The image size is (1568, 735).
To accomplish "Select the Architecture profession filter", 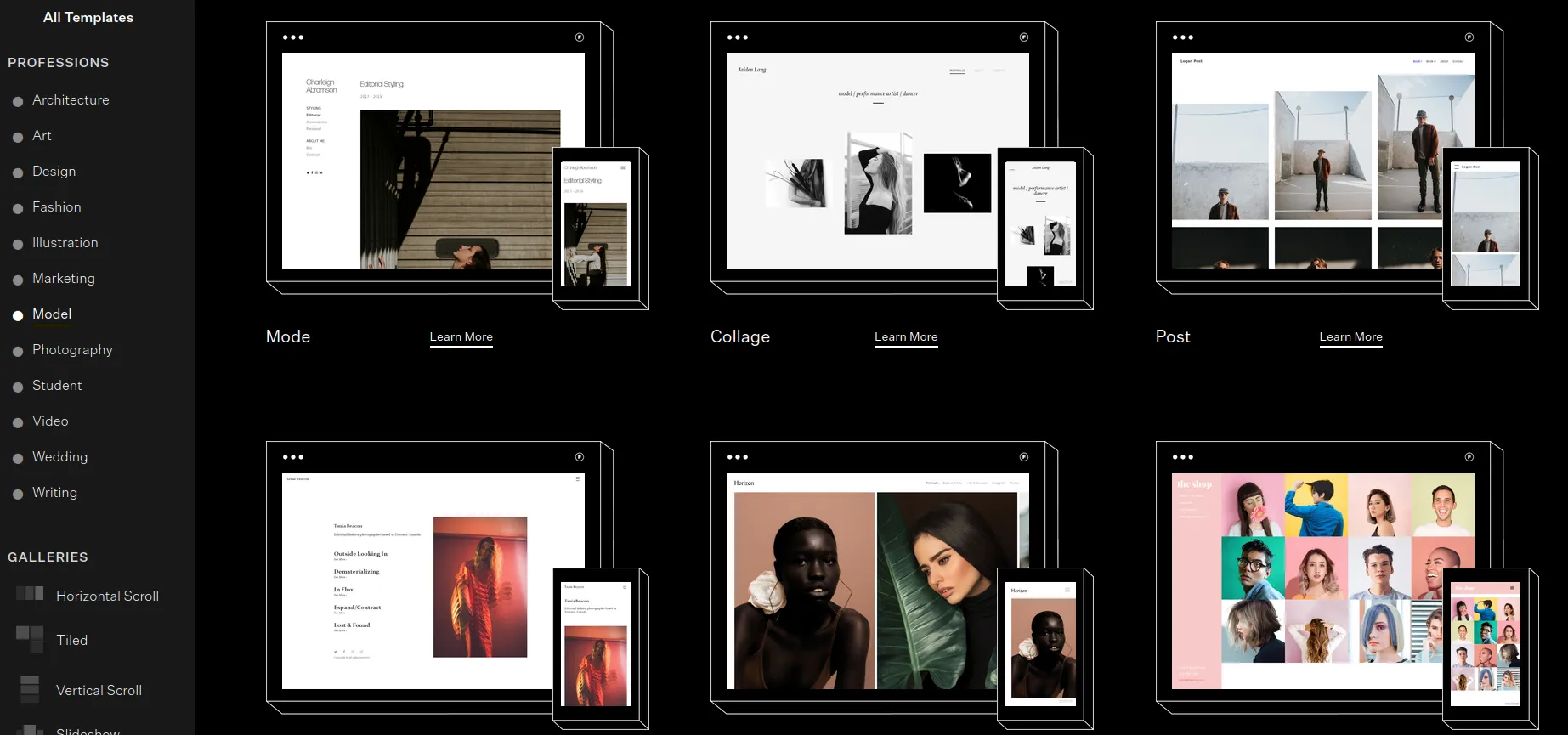I will click(71, 99).
